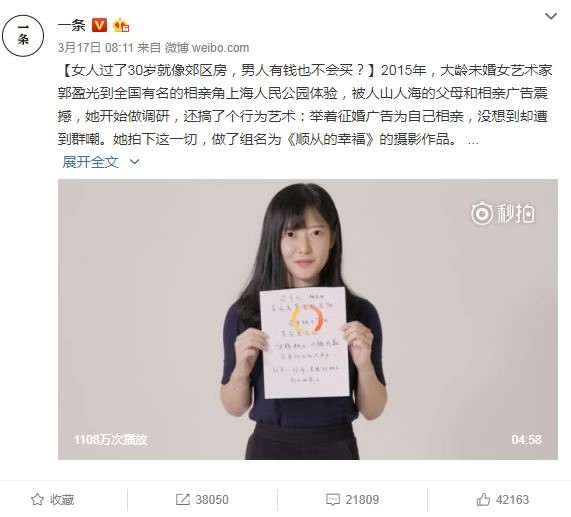This screenshot has width=571, height=517.
Task: Click the 04:58 video duration label
Action: (x=526, y=439)
